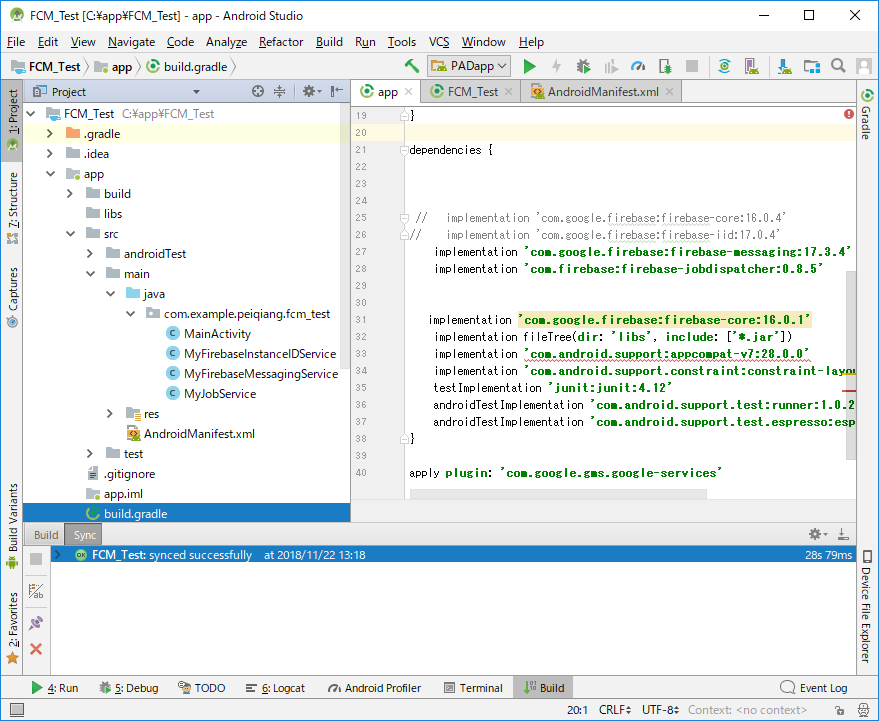Open the Refactor menu

(x=281, y=42)
